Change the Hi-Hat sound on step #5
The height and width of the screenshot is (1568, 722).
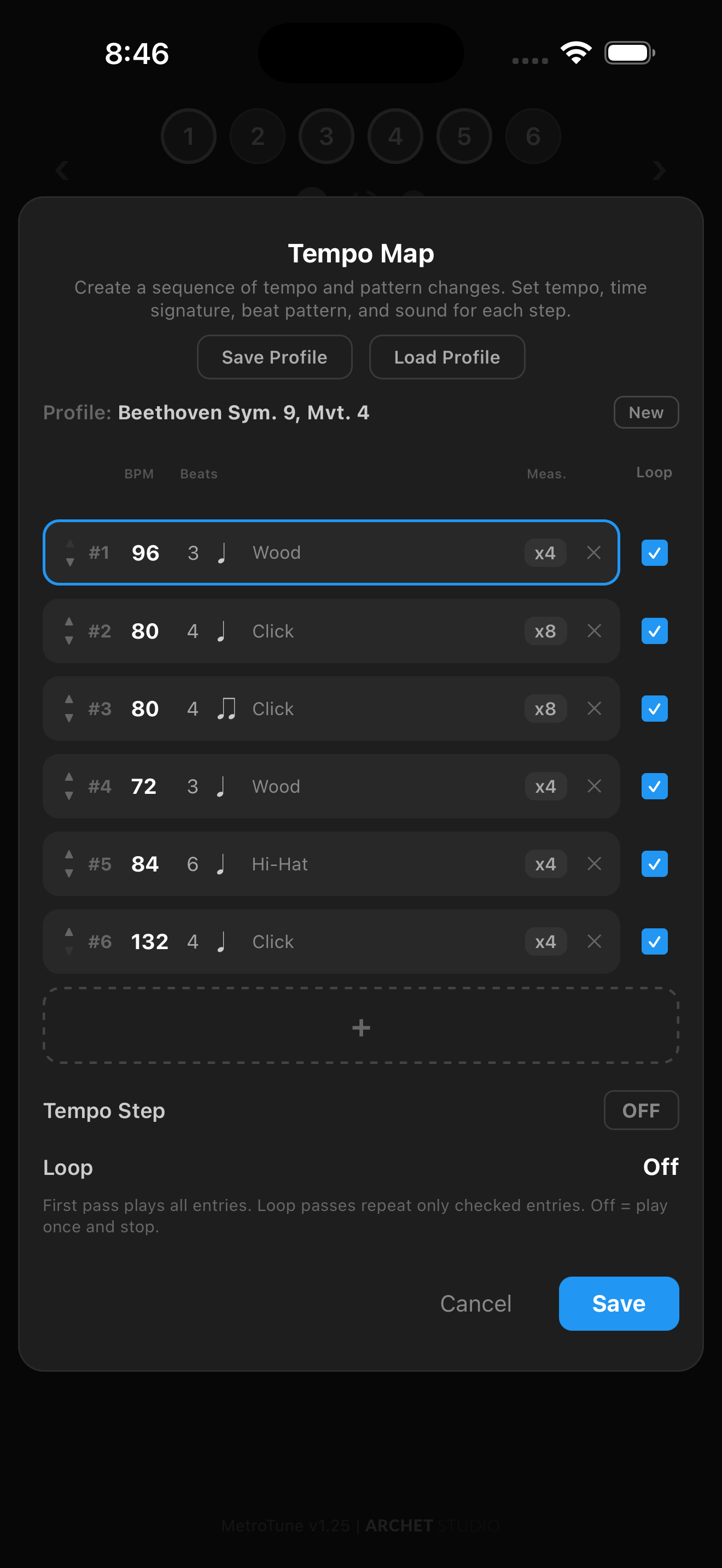point(280,864)
